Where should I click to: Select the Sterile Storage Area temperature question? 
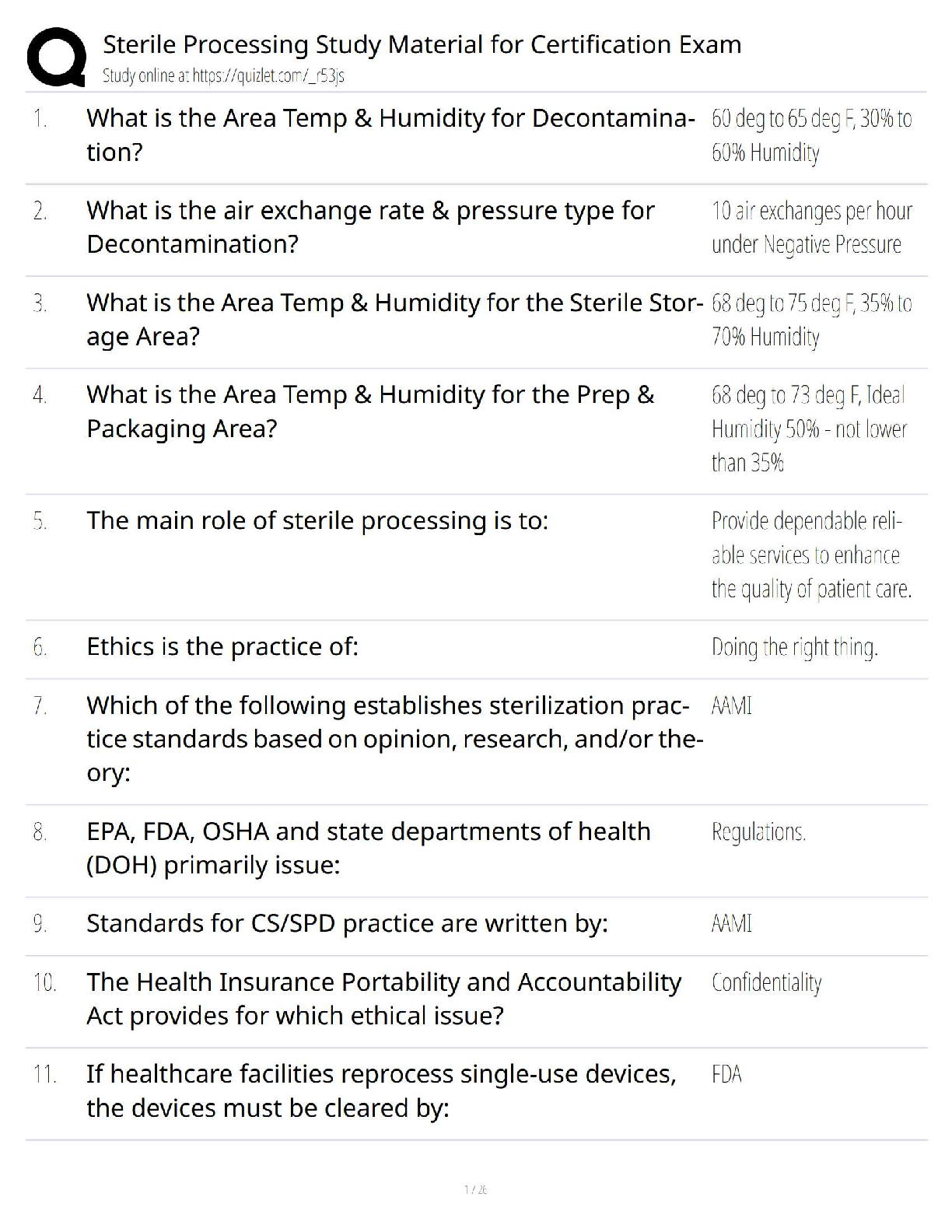(394, 319)
